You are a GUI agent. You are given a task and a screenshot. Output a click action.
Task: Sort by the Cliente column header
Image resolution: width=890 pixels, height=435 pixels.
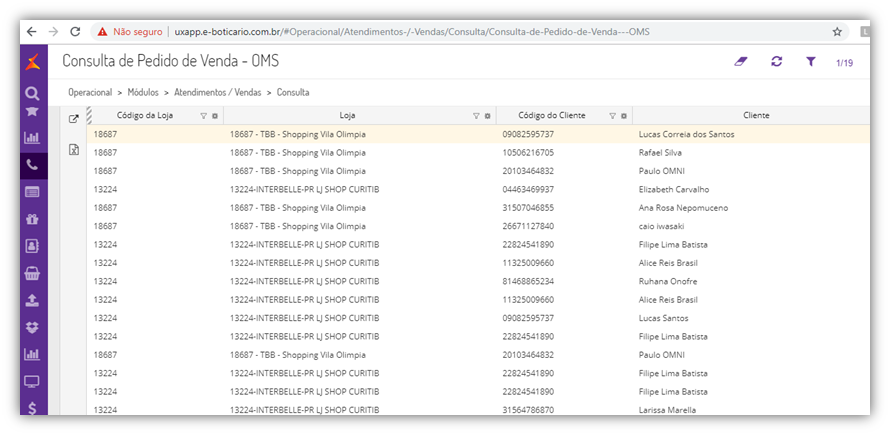755,116
